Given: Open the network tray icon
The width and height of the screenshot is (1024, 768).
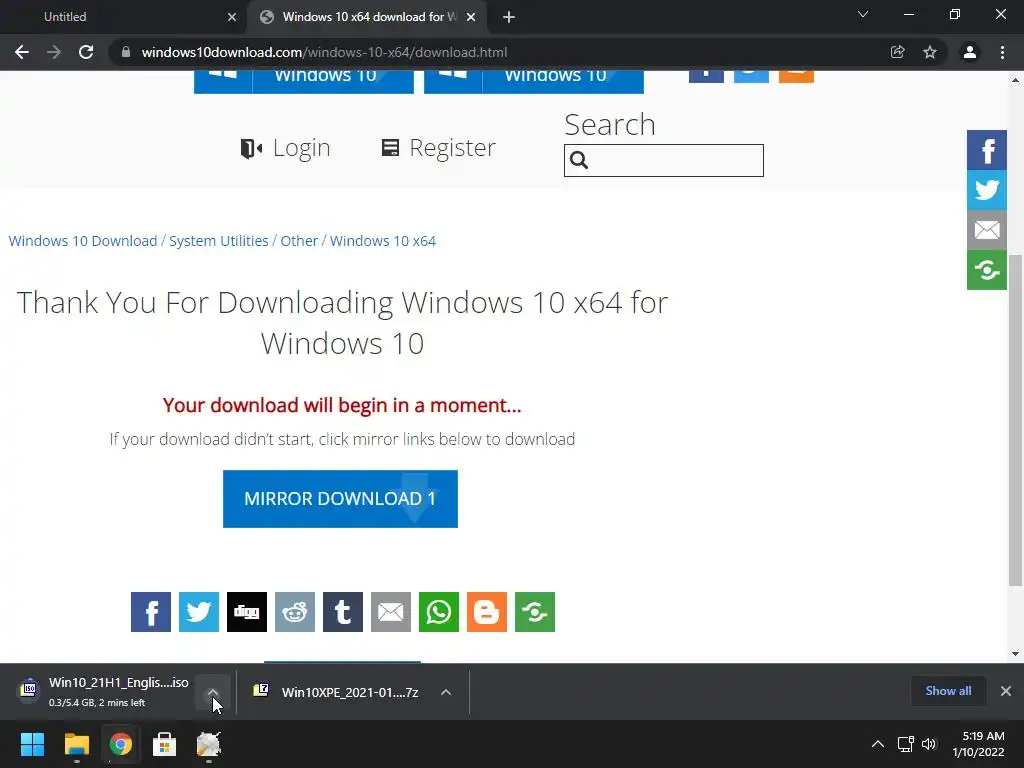Looking at the screenshot, I should (905, 744).
